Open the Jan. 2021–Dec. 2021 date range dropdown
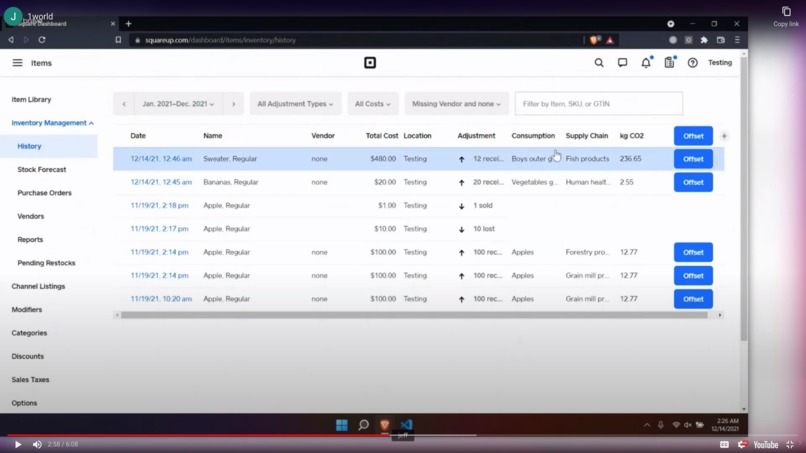 pos(178,104)
